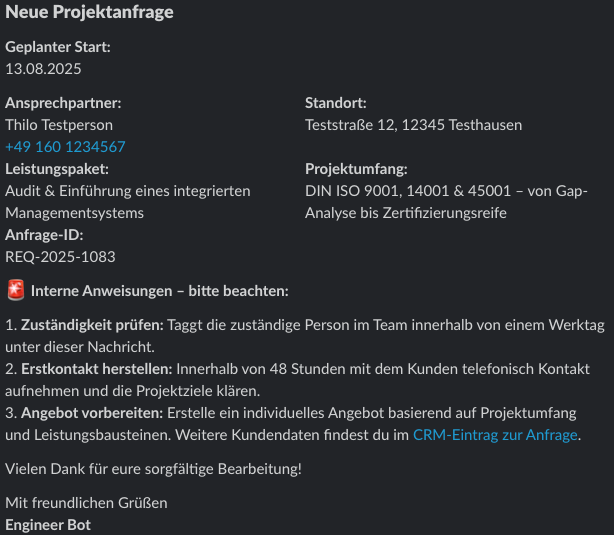Select the name Thilo Testperson
The image size is (614, 535).
pyautogui.click(x=59, y=125)
